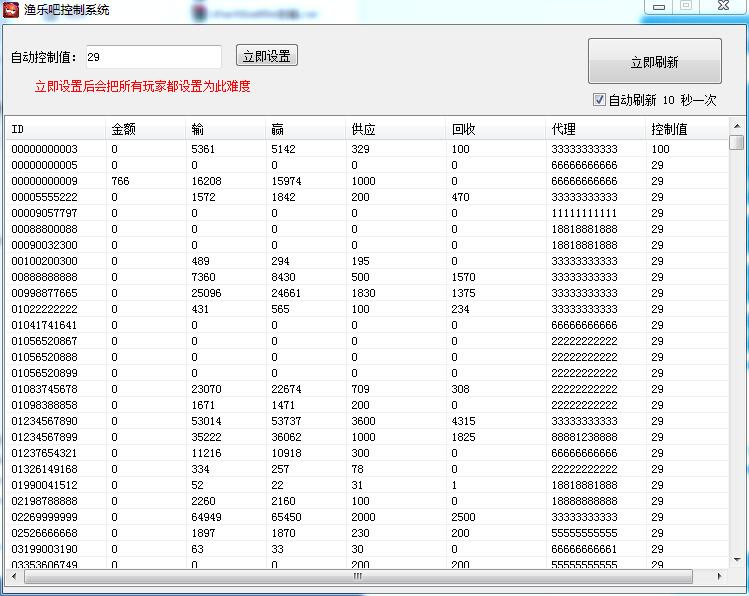This screenshot has height=596, width=749.
Task: Click the 赢 column header
Action: (x=306, y=129)
